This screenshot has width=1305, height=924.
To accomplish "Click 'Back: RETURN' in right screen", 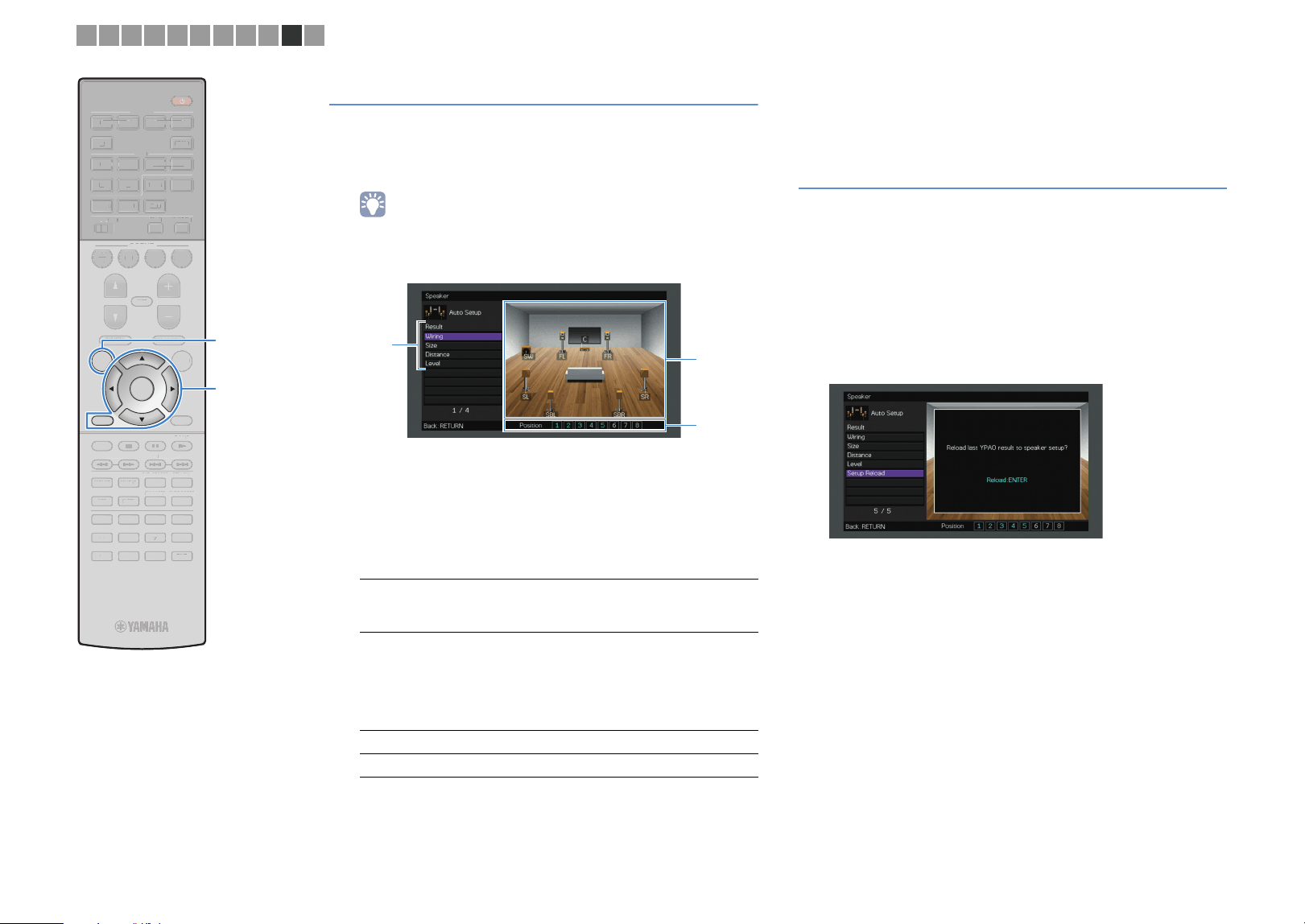I will 865,526.
